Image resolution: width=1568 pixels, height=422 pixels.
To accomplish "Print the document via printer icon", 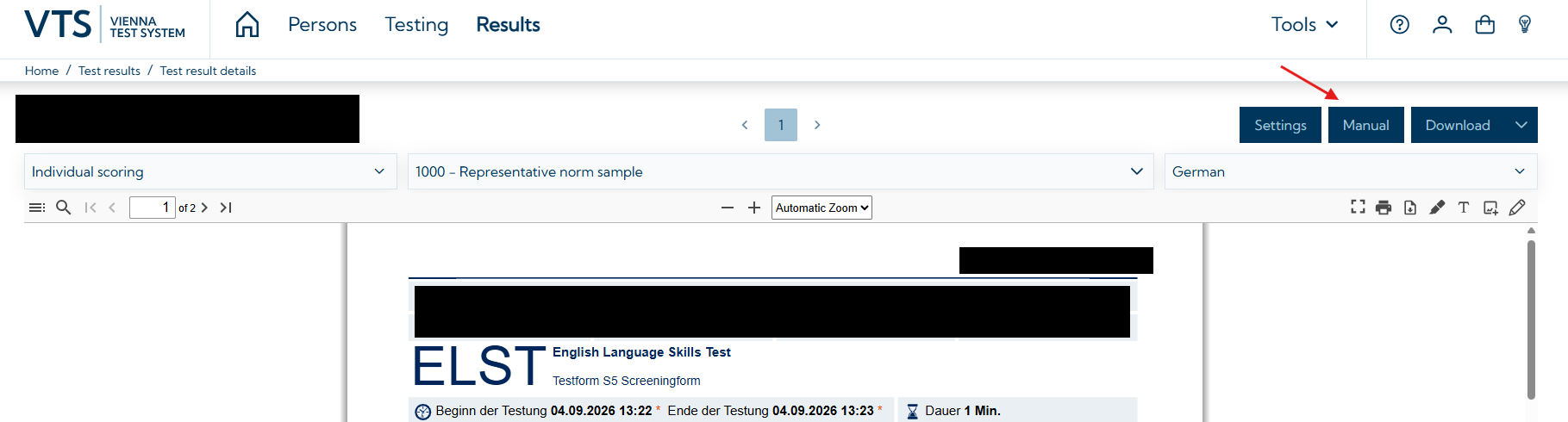I will (1384, 208).
